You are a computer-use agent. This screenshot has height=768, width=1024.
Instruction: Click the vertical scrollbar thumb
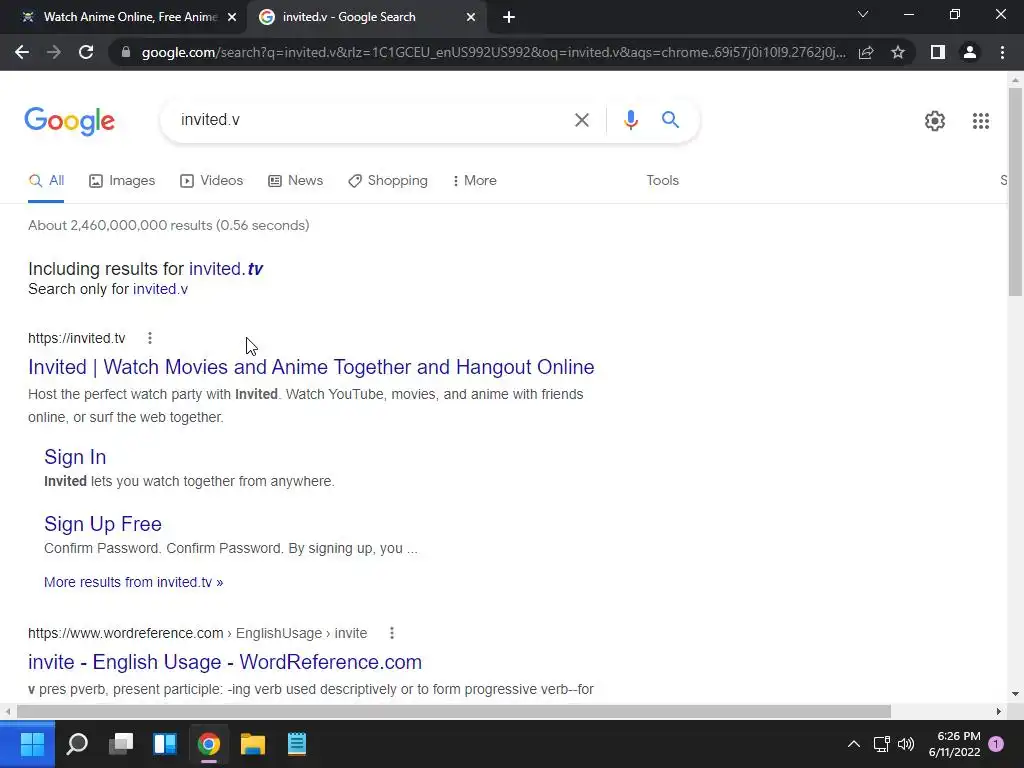coord(1015,192)
